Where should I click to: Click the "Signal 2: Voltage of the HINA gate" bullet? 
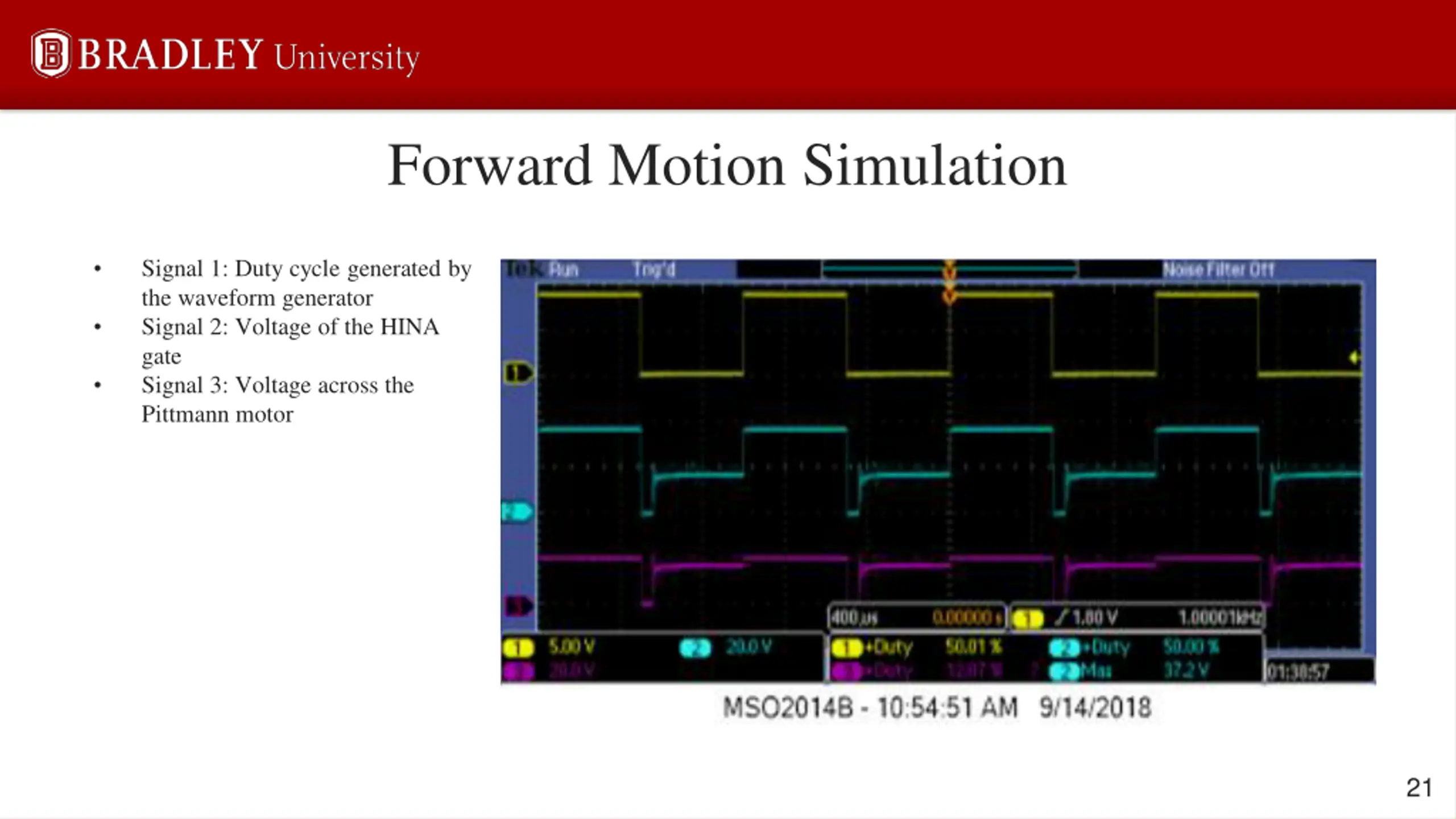click(290, 341)
